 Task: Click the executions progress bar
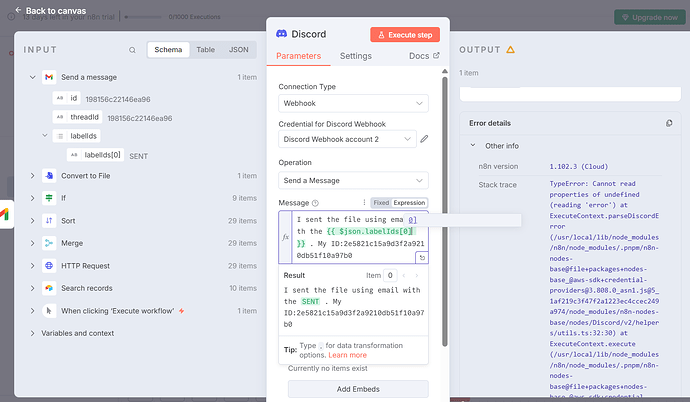tap(143, 17)
